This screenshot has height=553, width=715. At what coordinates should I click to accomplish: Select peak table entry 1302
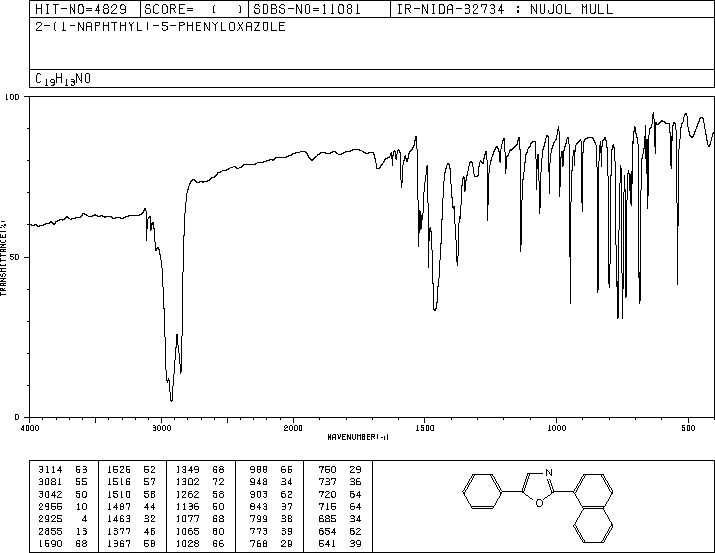(x=200, y=482)
